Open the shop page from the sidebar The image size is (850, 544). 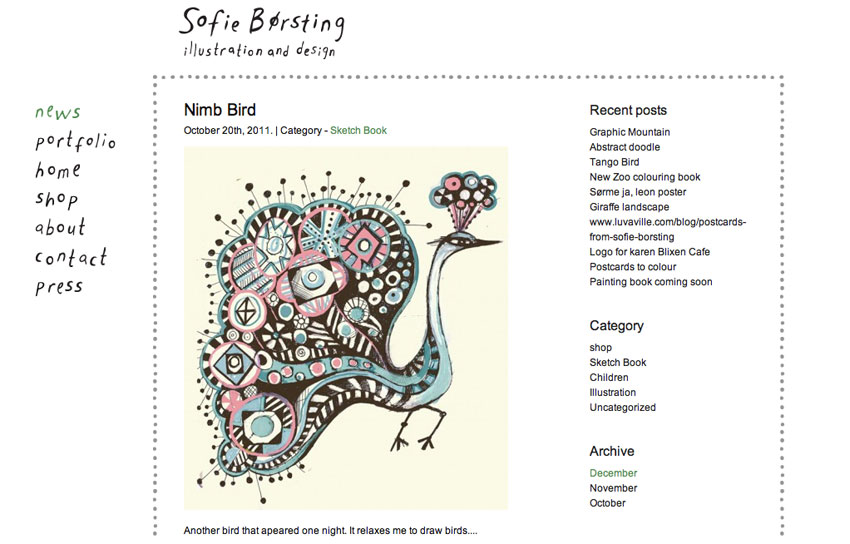[x=56, y=199]
